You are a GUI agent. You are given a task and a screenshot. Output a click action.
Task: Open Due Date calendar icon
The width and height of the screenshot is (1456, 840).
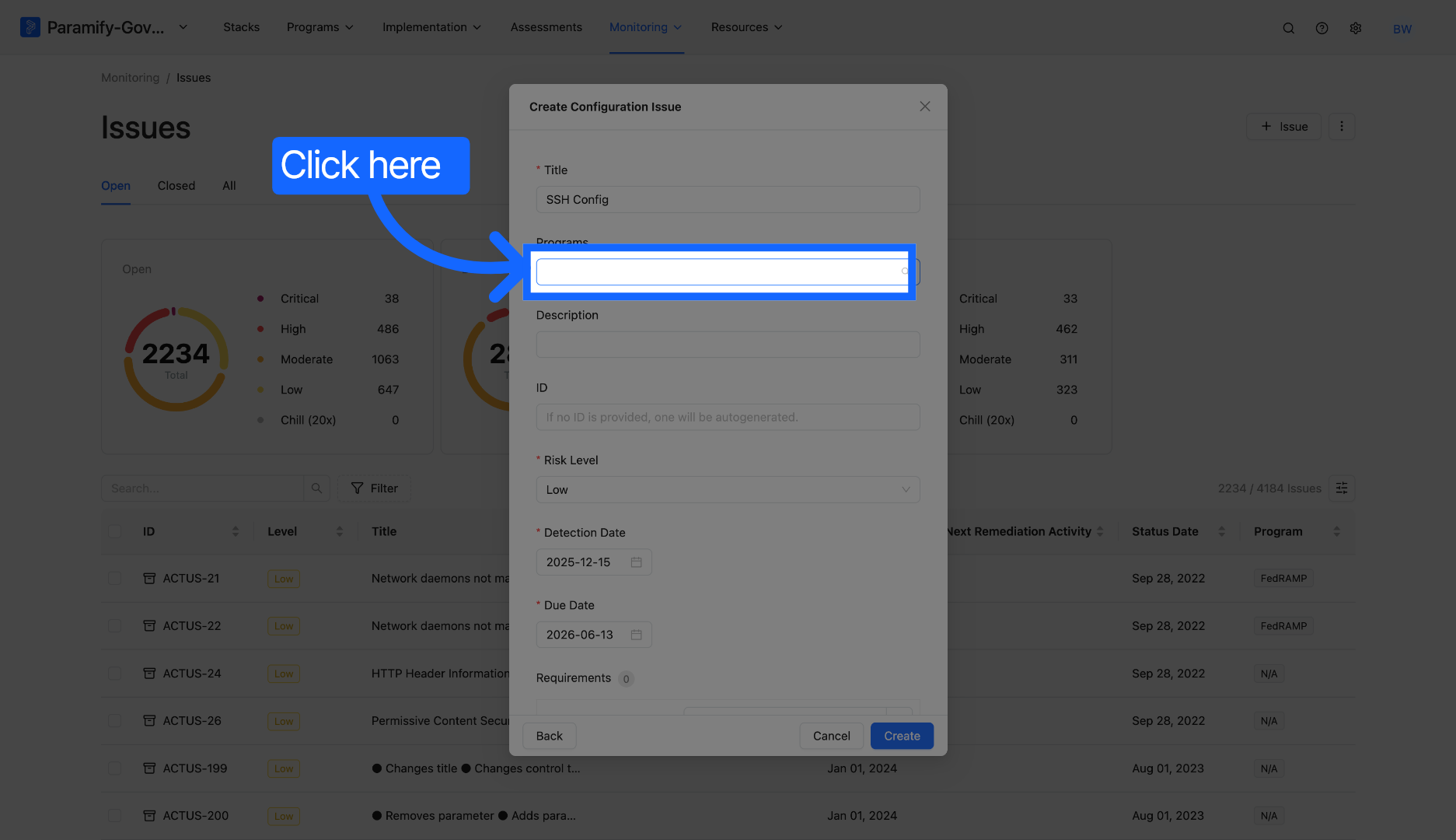[x=636, y=635]
